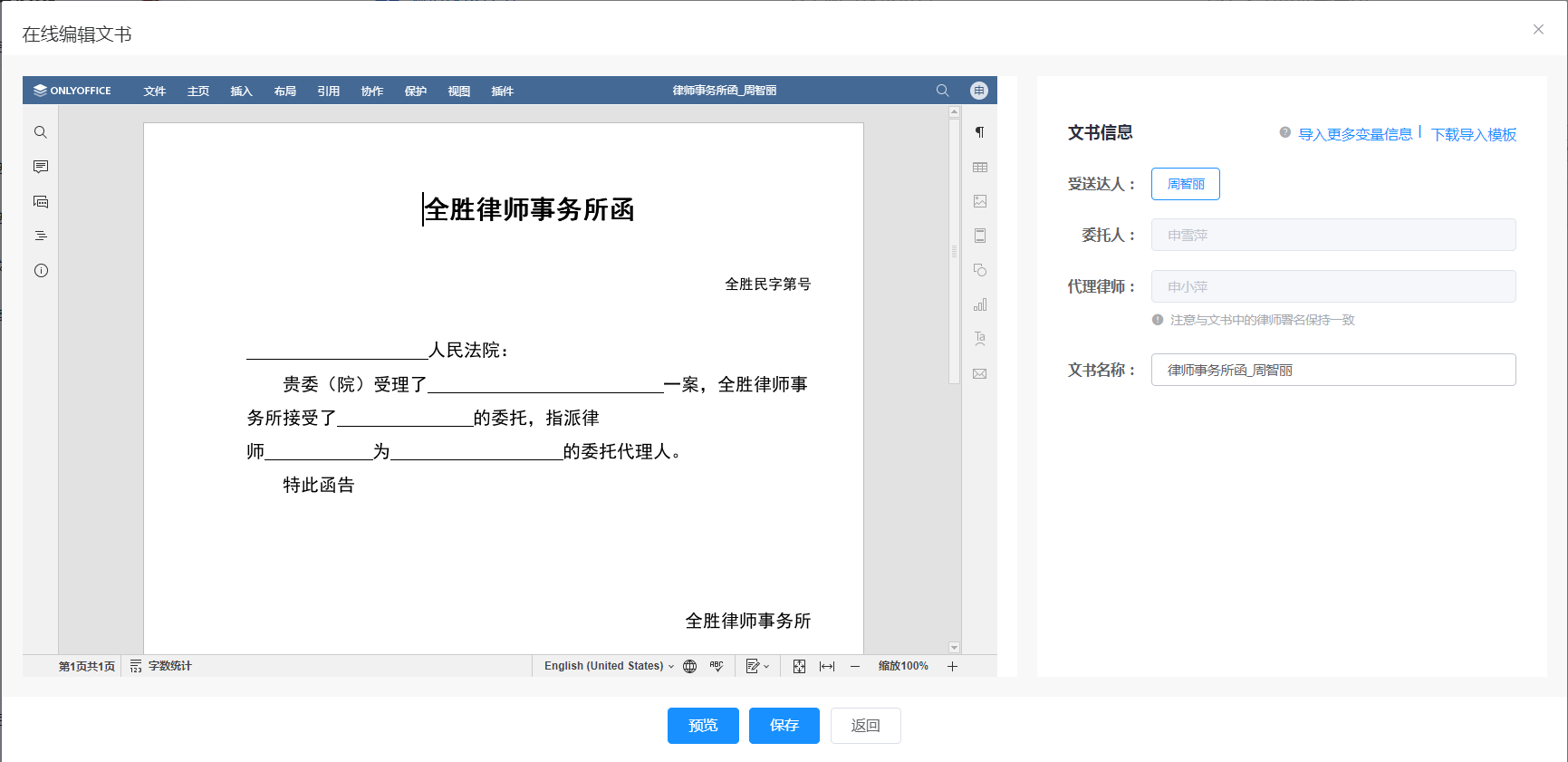
Task: Click the help question mark icon
Action: point(1284,132)
